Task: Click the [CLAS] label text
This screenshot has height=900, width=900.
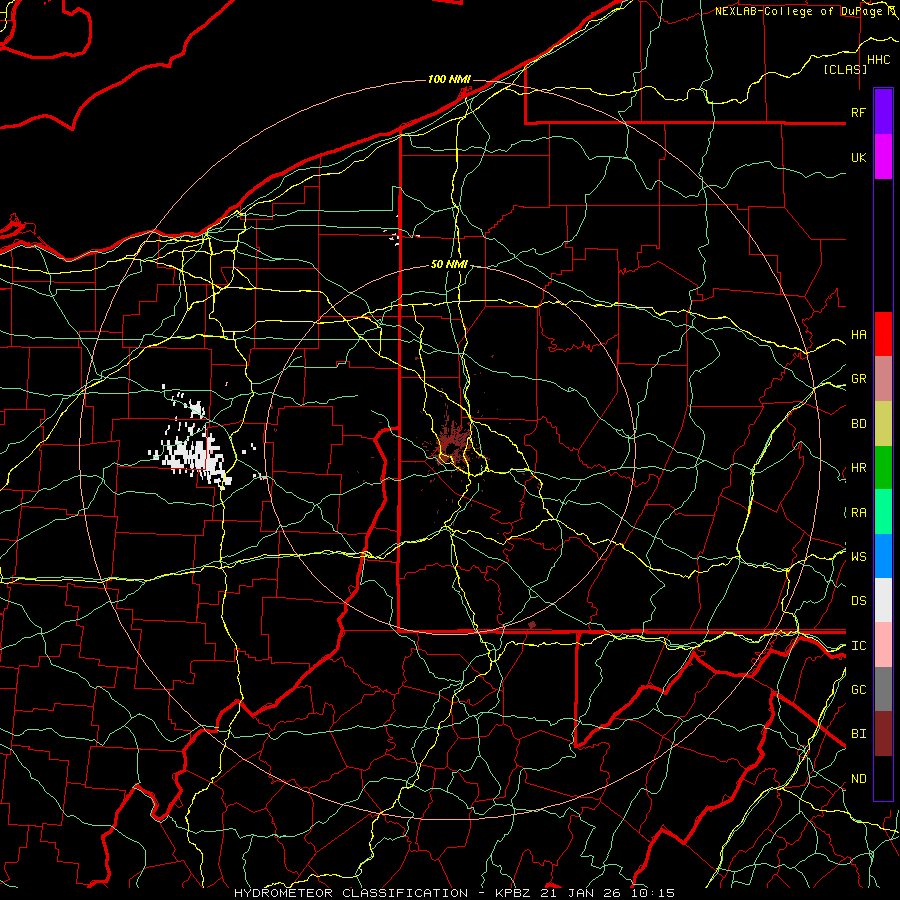Action: pos(845,70)
